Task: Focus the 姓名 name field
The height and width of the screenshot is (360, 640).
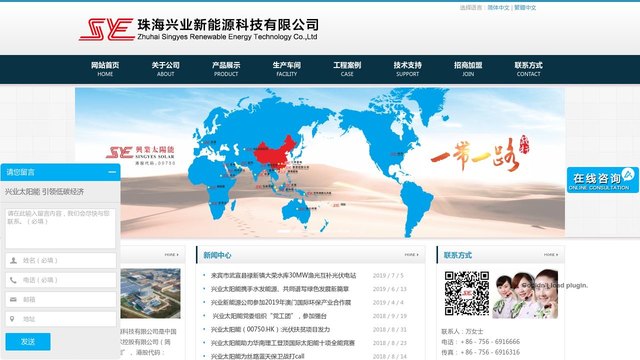Action: tap(60, 260)
